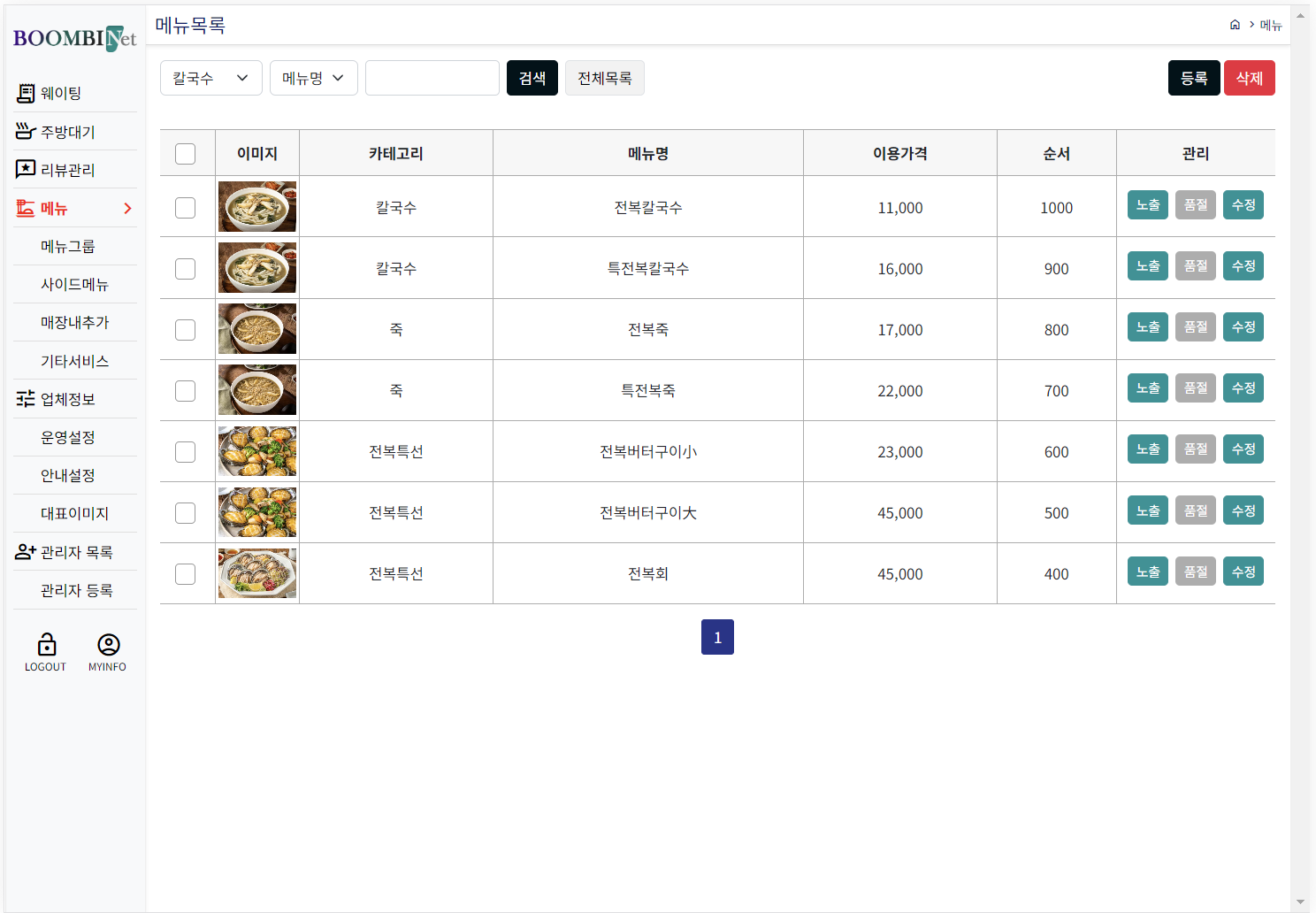Open review management (리뷰관리) star icon
The height and width of the screenshot is (913, 1316).
click(26, 170)
